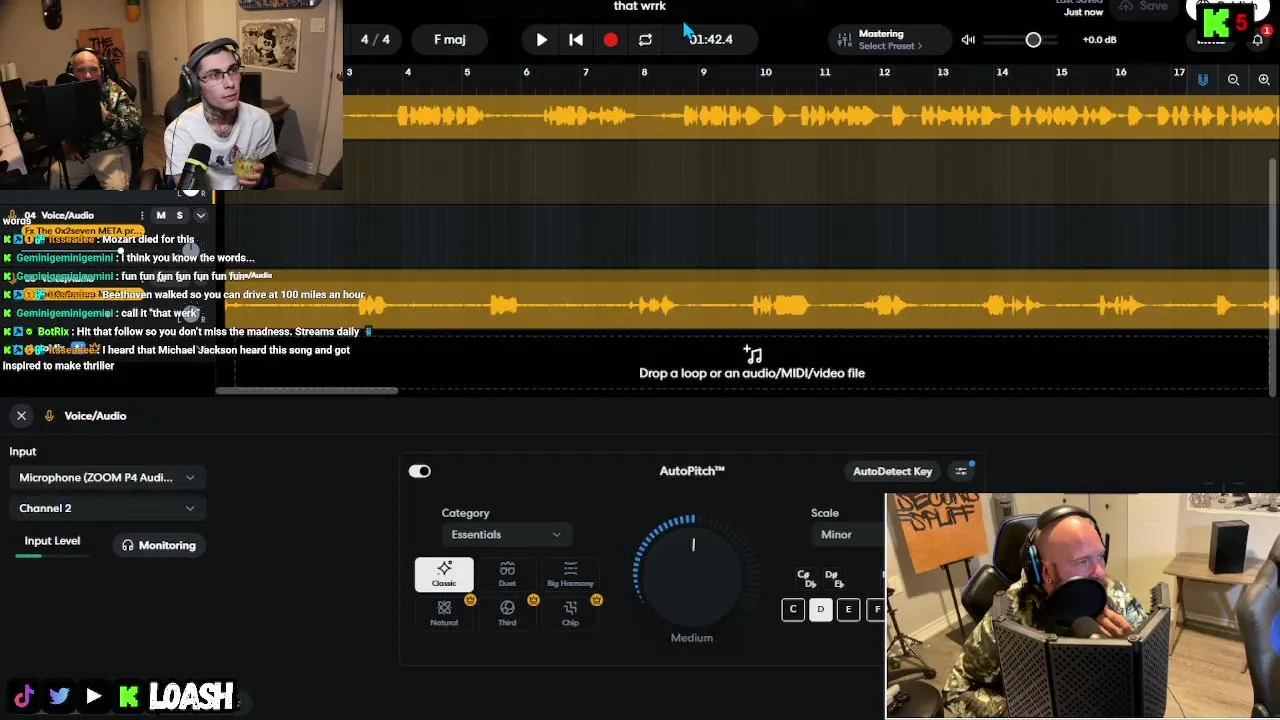This screenshot has height=720, width=1280.
Task: Select the Big Harmony AutoPitch effect
Action: [570, 575]
